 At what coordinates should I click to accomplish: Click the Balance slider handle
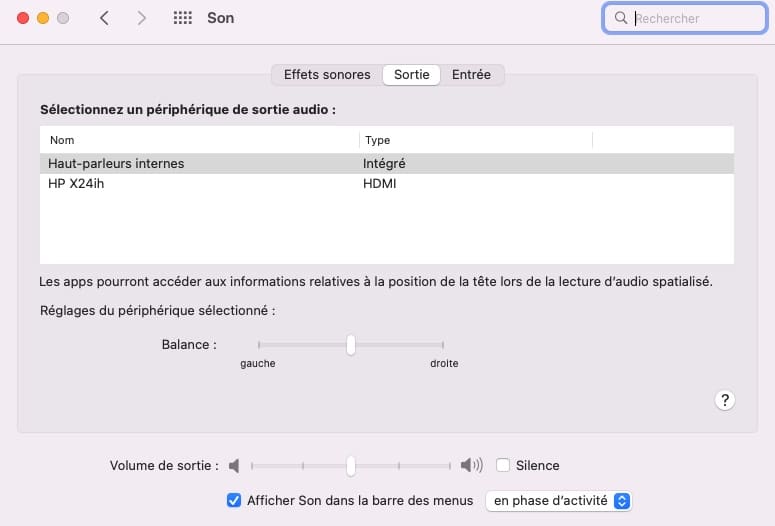click(x=351, y=344)
